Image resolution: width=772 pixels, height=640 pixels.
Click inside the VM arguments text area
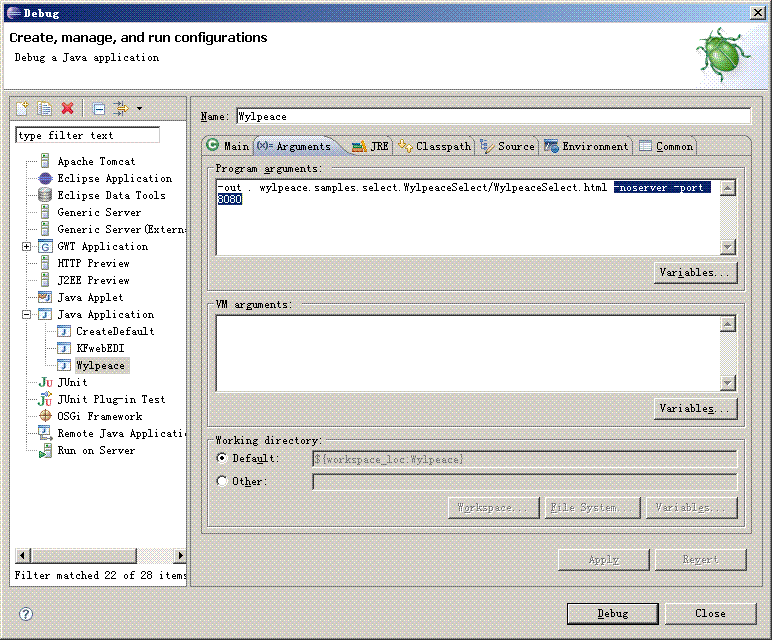pyautogui.click(x=468, y=353)
